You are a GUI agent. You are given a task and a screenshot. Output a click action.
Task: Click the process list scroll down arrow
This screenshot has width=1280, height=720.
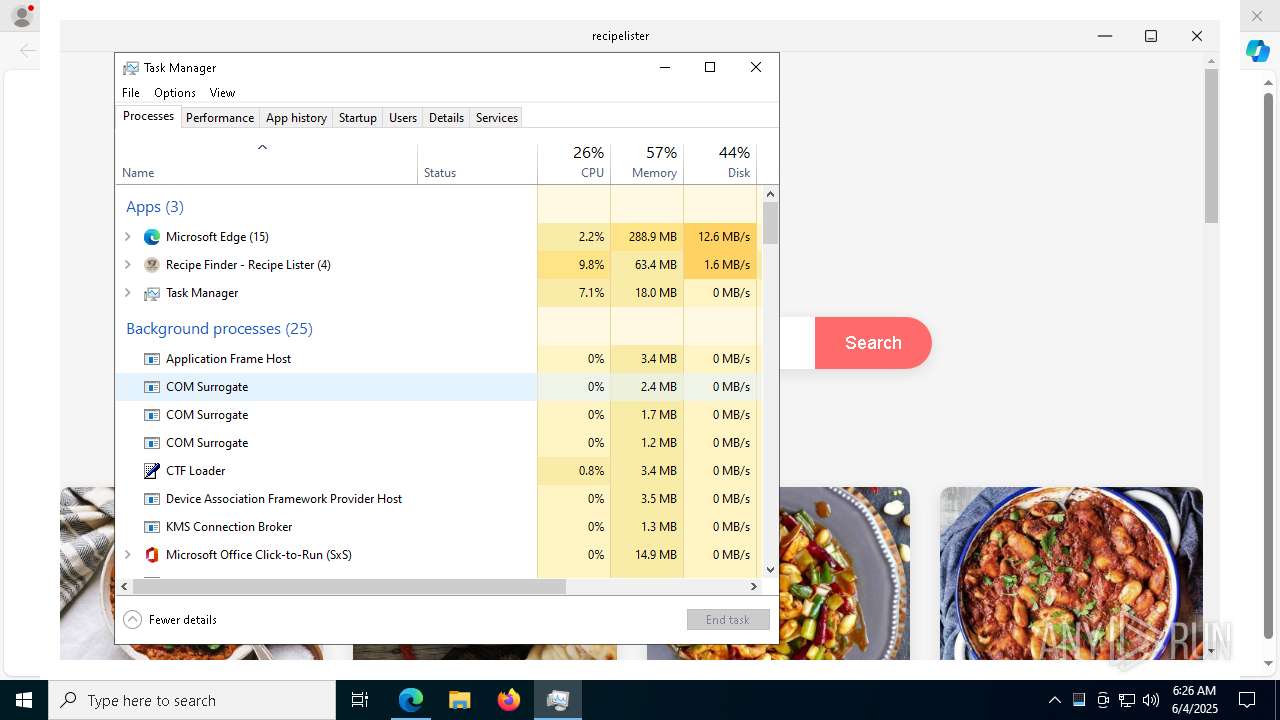[x=770, y=570]
